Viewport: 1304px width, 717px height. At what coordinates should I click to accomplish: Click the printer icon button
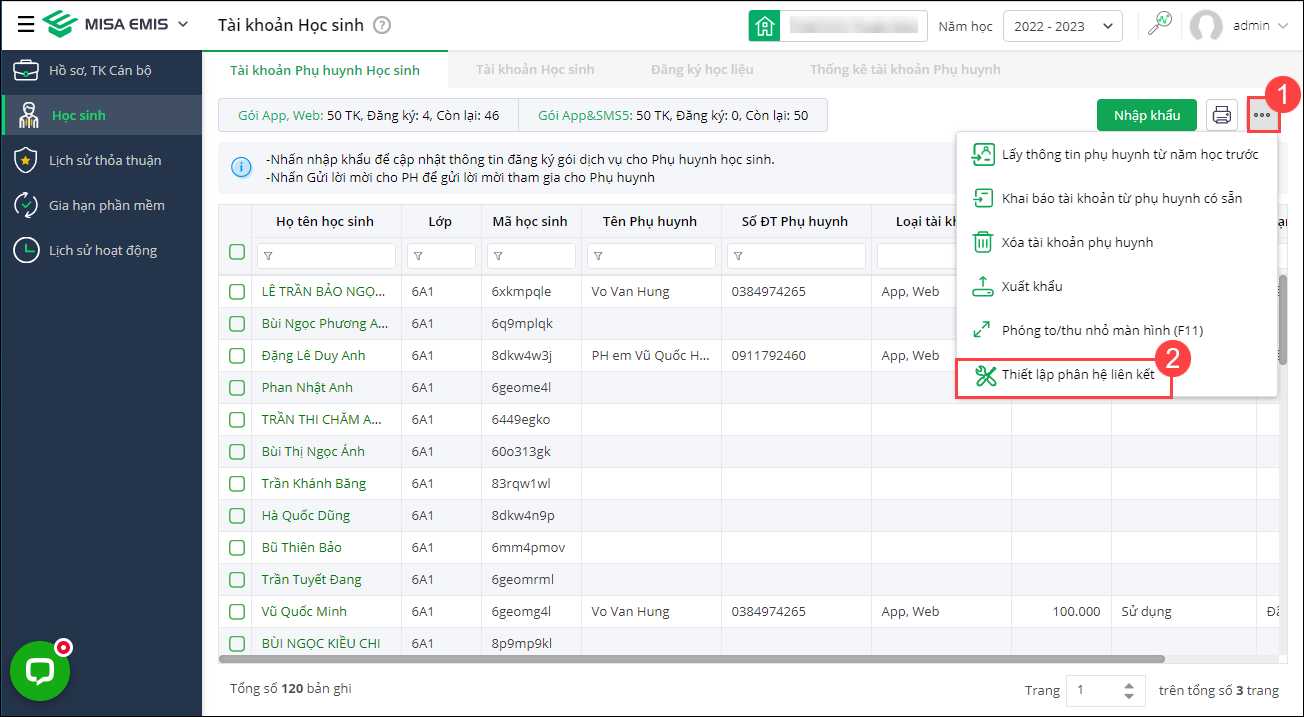[x=1222, y=115]
